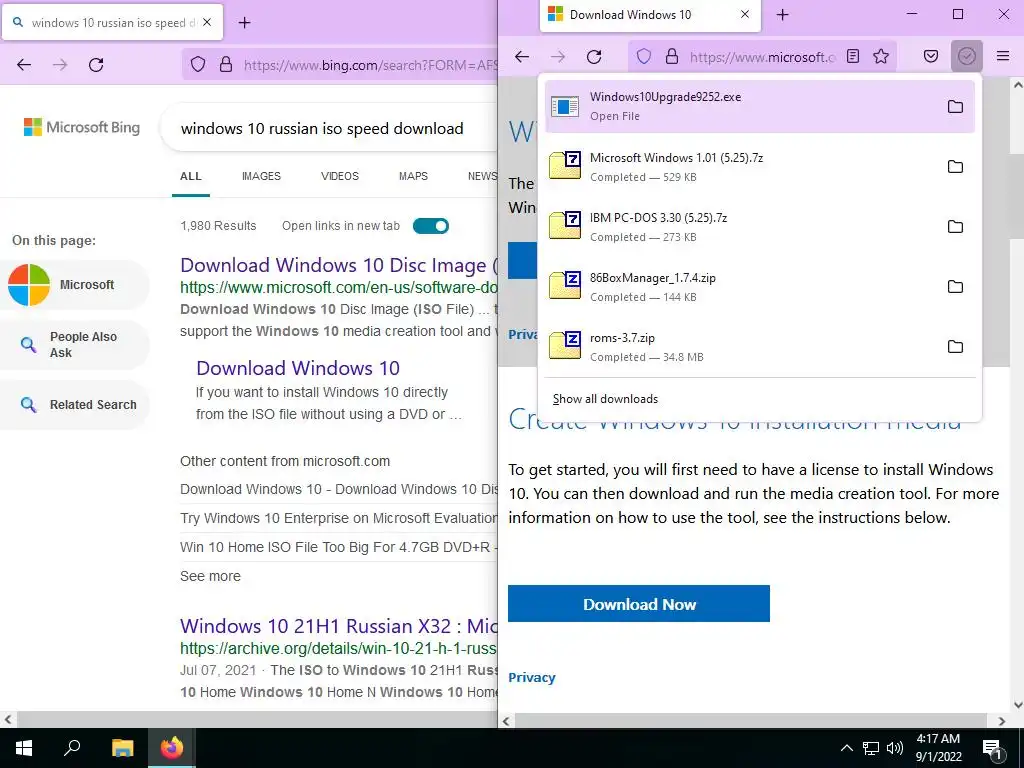Click the Download Now button
Image resolution: width=1024 pixels, height=768 pixels.
[x=639, y=604]
